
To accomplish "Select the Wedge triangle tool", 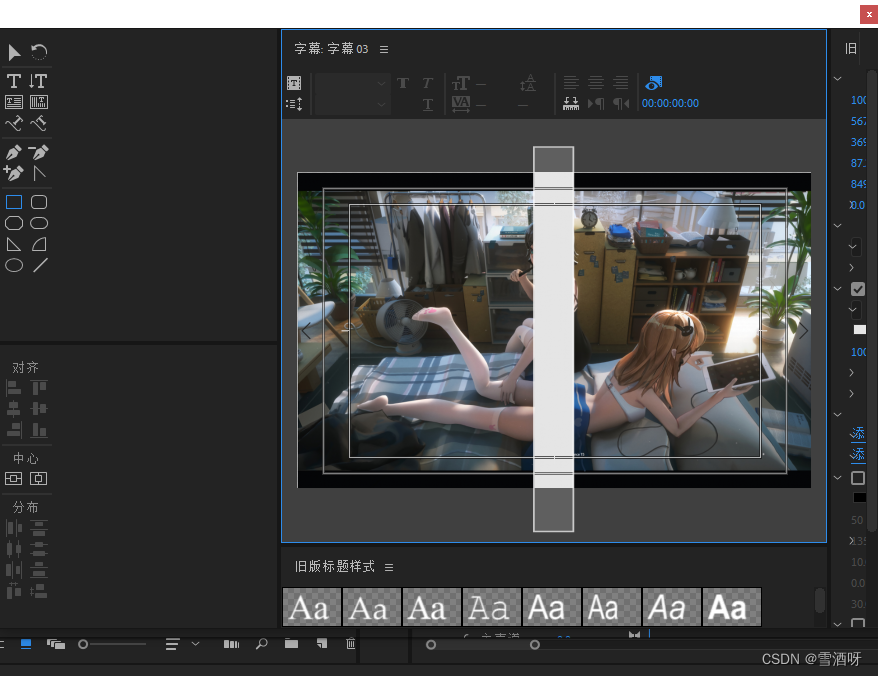I will tap(14, 245).
